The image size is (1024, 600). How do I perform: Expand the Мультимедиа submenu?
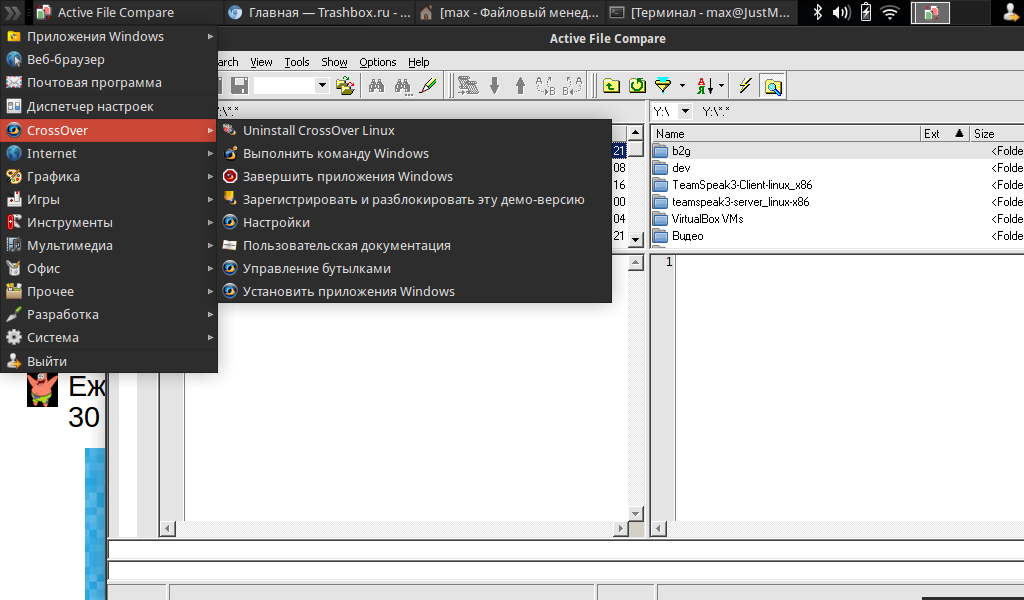109,245
